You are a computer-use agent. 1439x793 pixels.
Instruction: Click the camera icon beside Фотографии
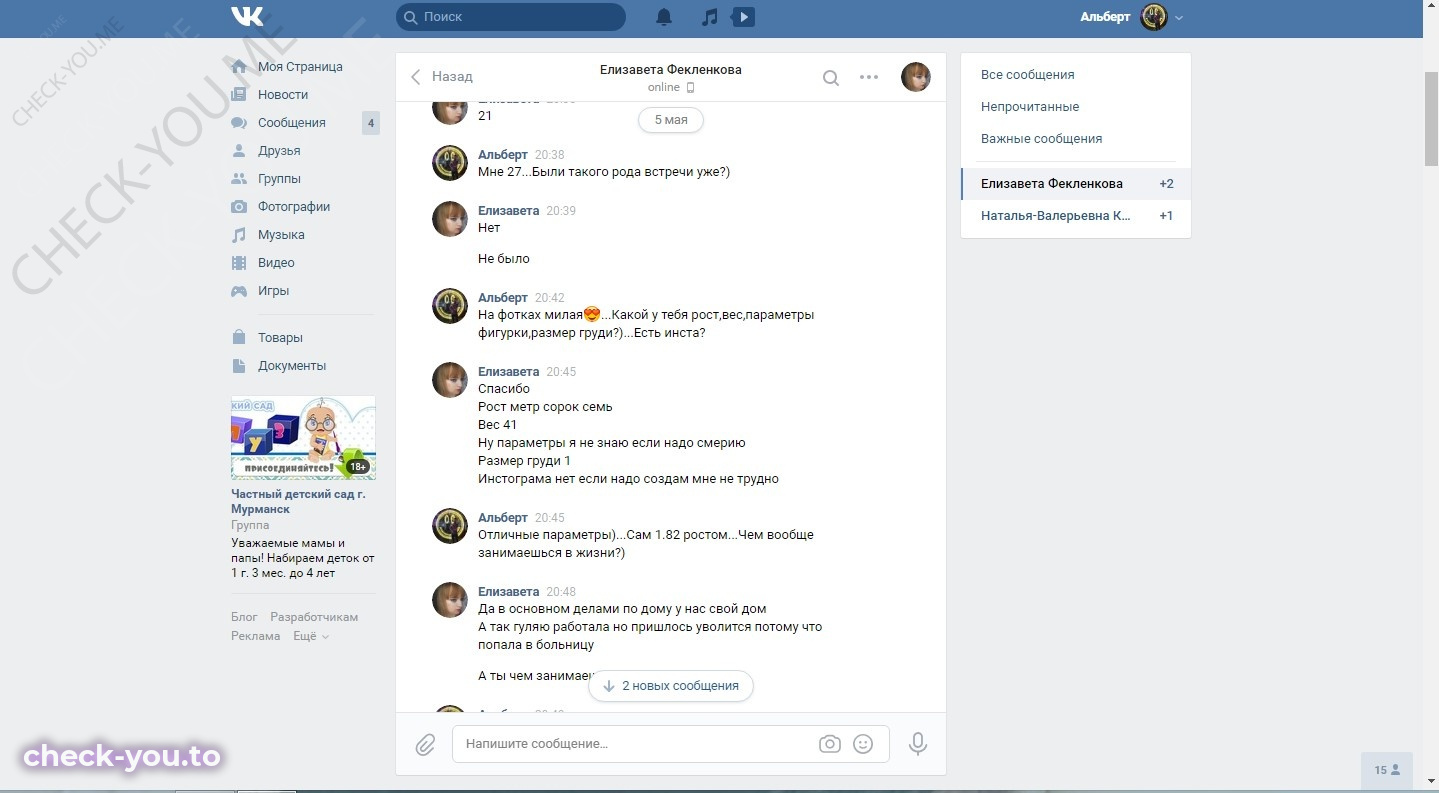tap(239, 207)
